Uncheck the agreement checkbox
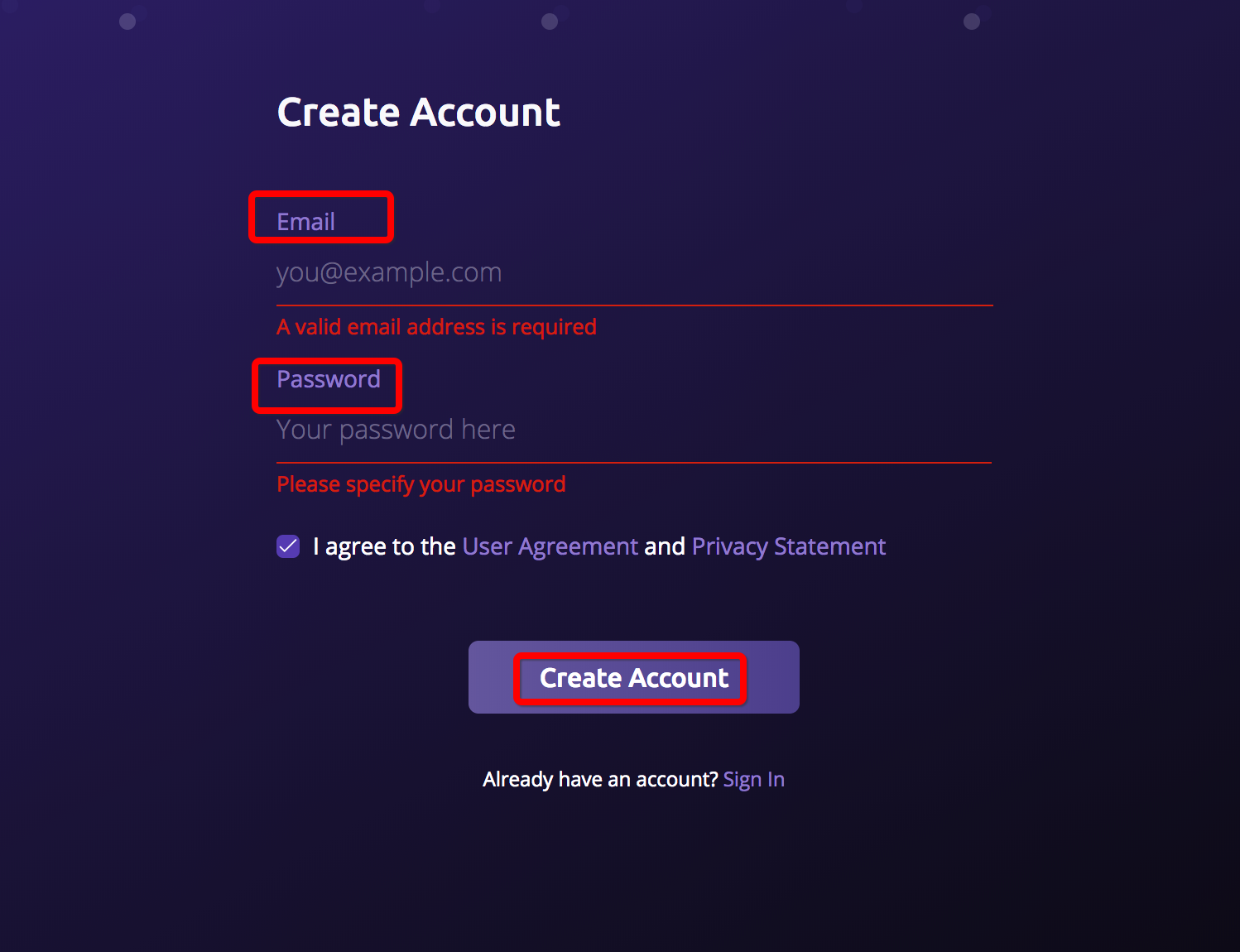Viewport: 1240px width, 952px height. pyautogui.click(x=288, y=546)
